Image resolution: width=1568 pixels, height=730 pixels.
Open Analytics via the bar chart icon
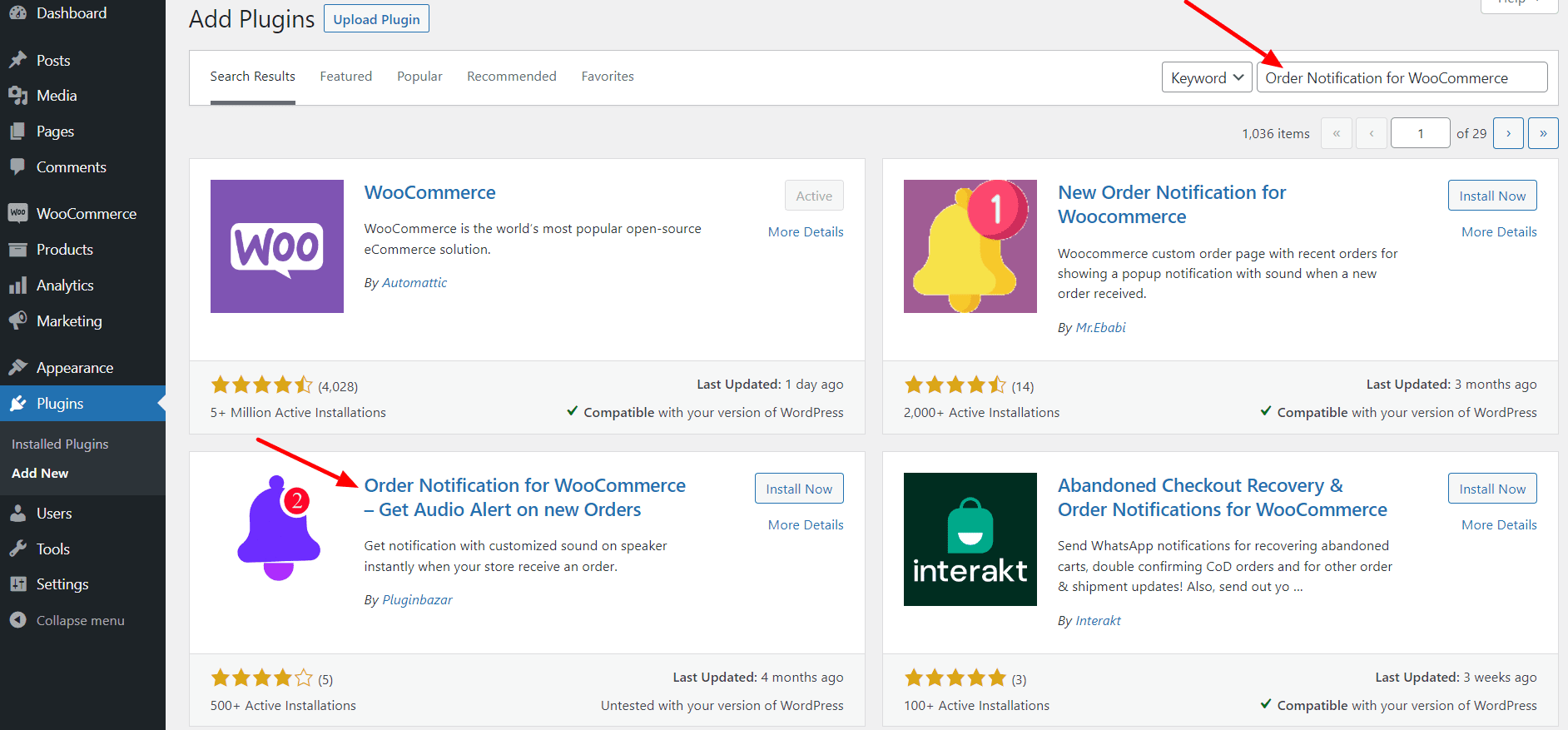(17, 286)
